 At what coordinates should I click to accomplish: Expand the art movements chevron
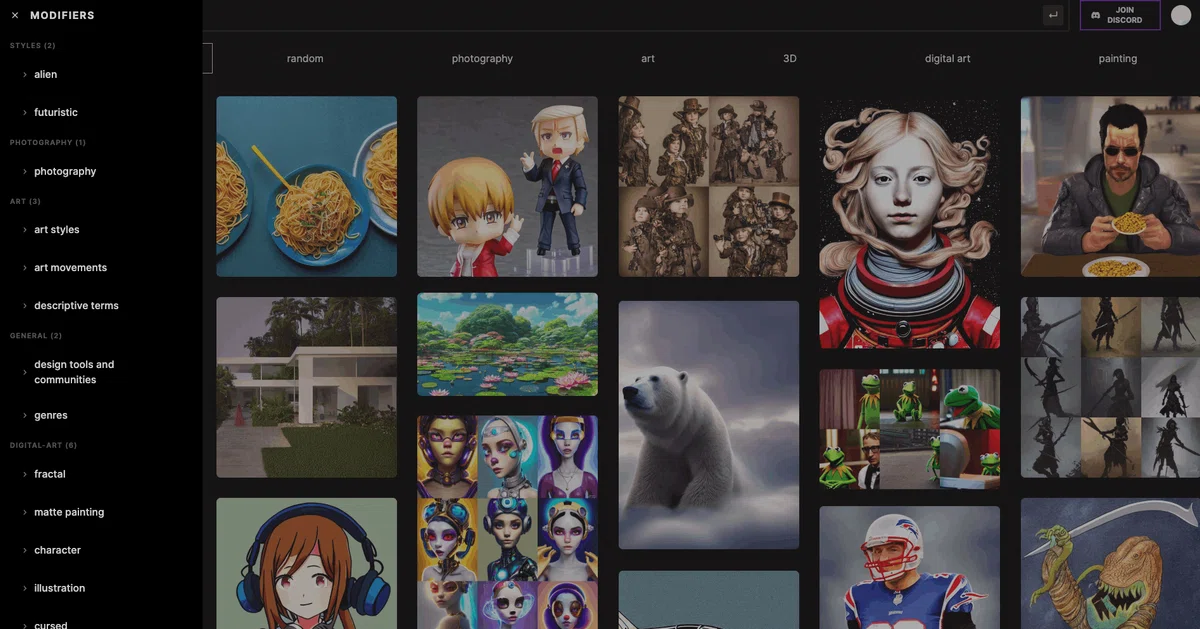pyautogui.click(x=25, y=268)
